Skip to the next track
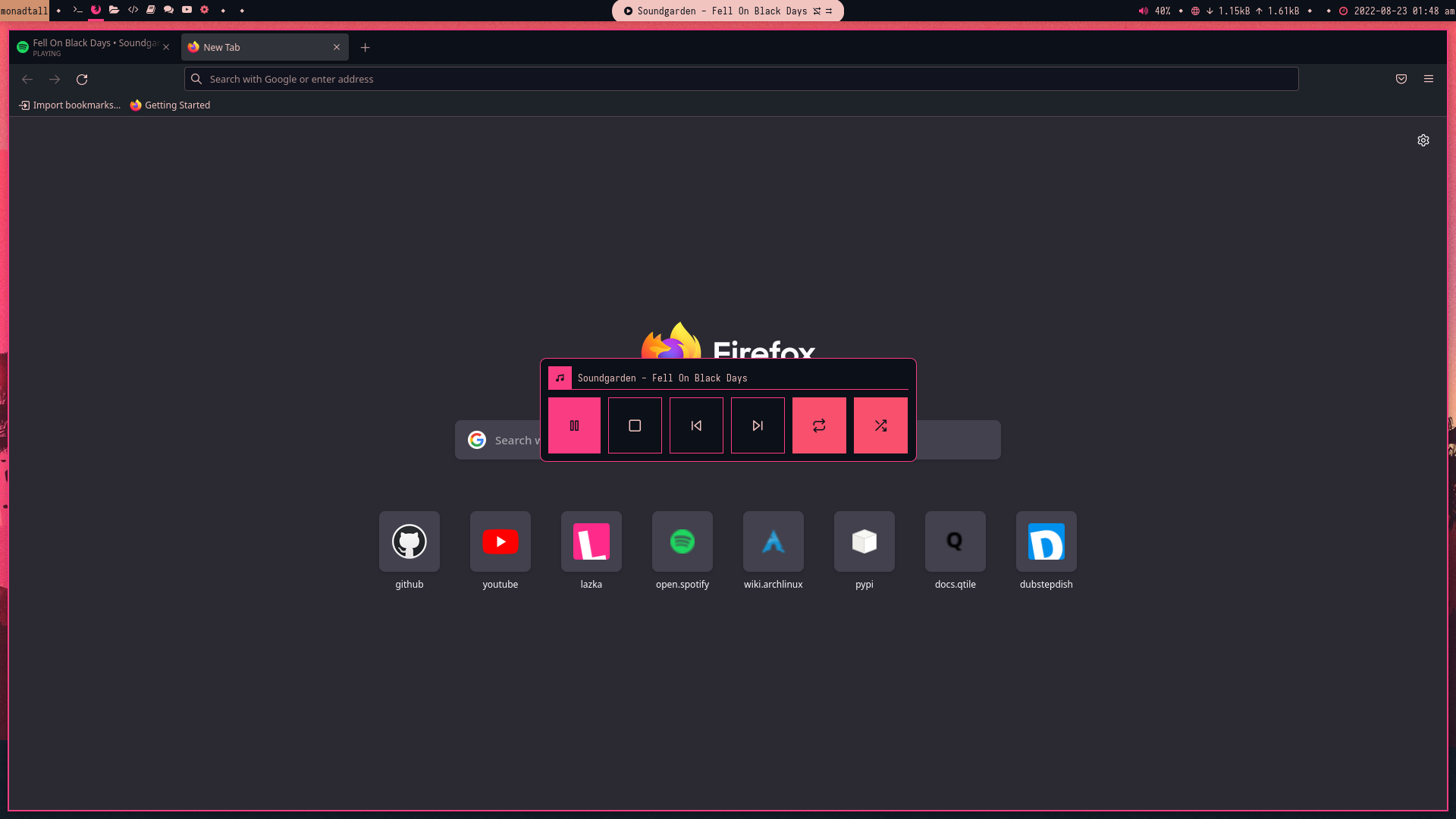The image size is (1456, 819). 758,425
